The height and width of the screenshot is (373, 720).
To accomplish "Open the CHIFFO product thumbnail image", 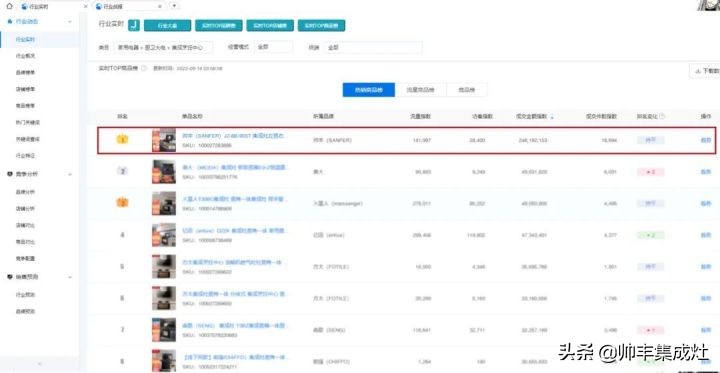I will [x=164, y=361].
